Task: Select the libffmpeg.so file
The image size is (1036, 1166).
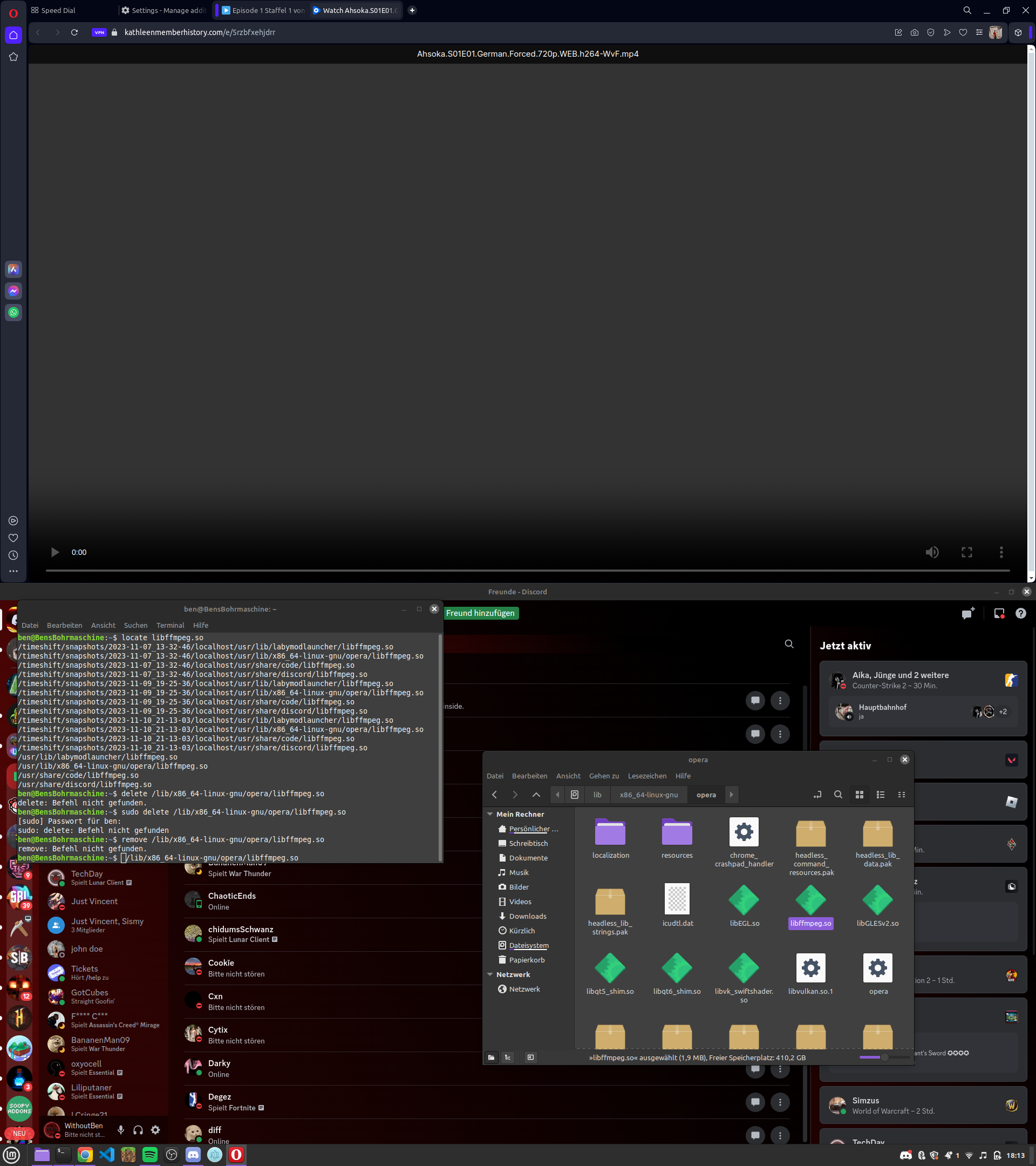Action: coord(810,906)
